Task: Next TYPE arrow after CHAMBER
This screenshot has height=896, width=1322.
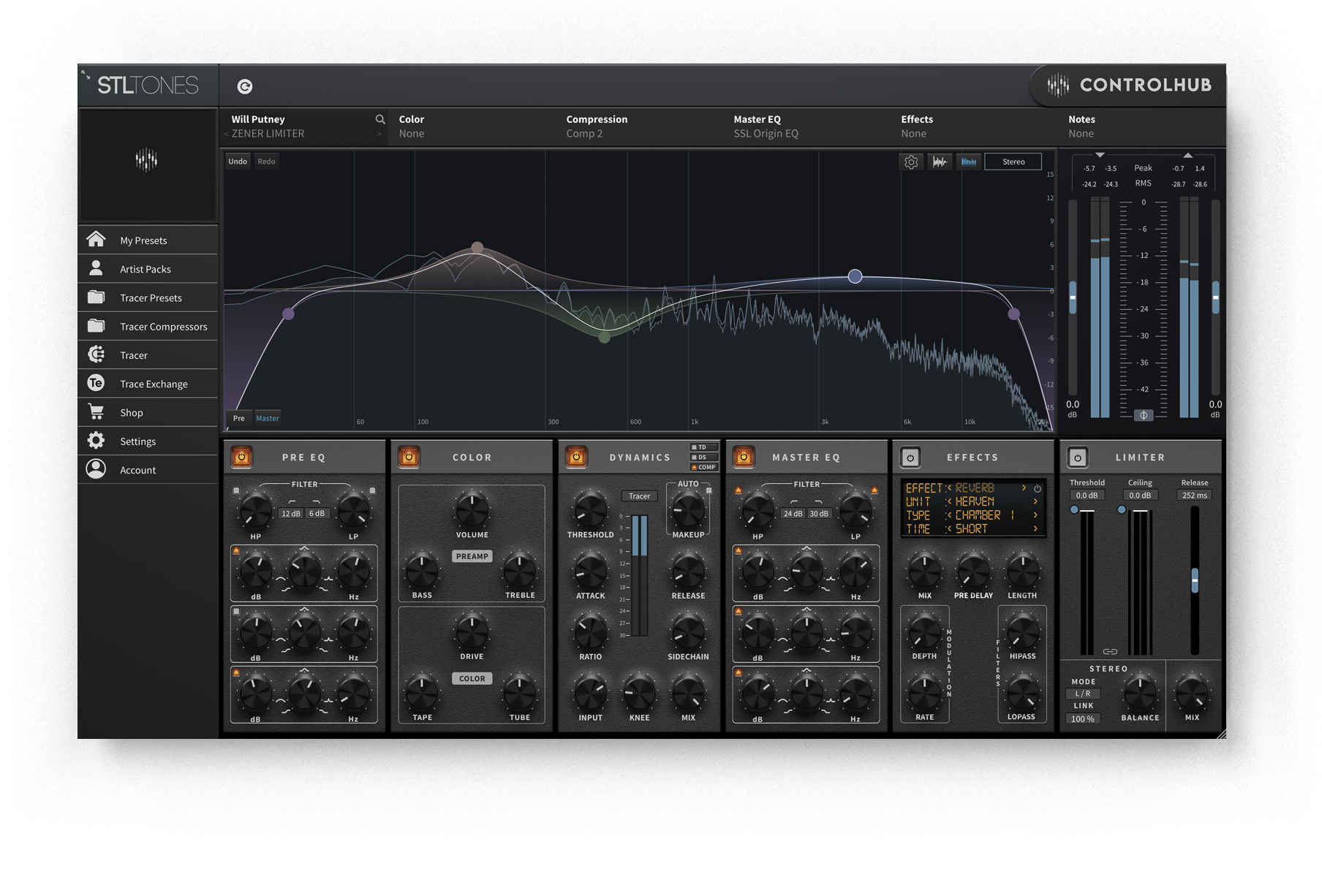Action: [x=1035, y=515]
